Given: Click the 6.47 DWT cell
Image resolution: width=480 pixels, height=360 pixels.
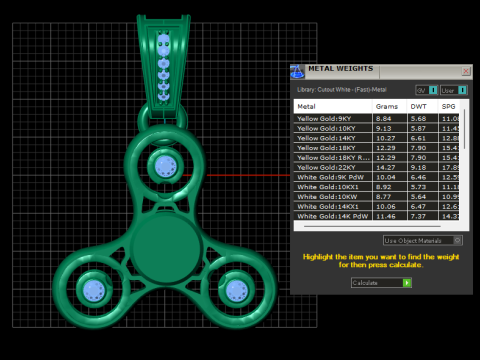Looking at the screenshot, I should [x=422, y=206].
